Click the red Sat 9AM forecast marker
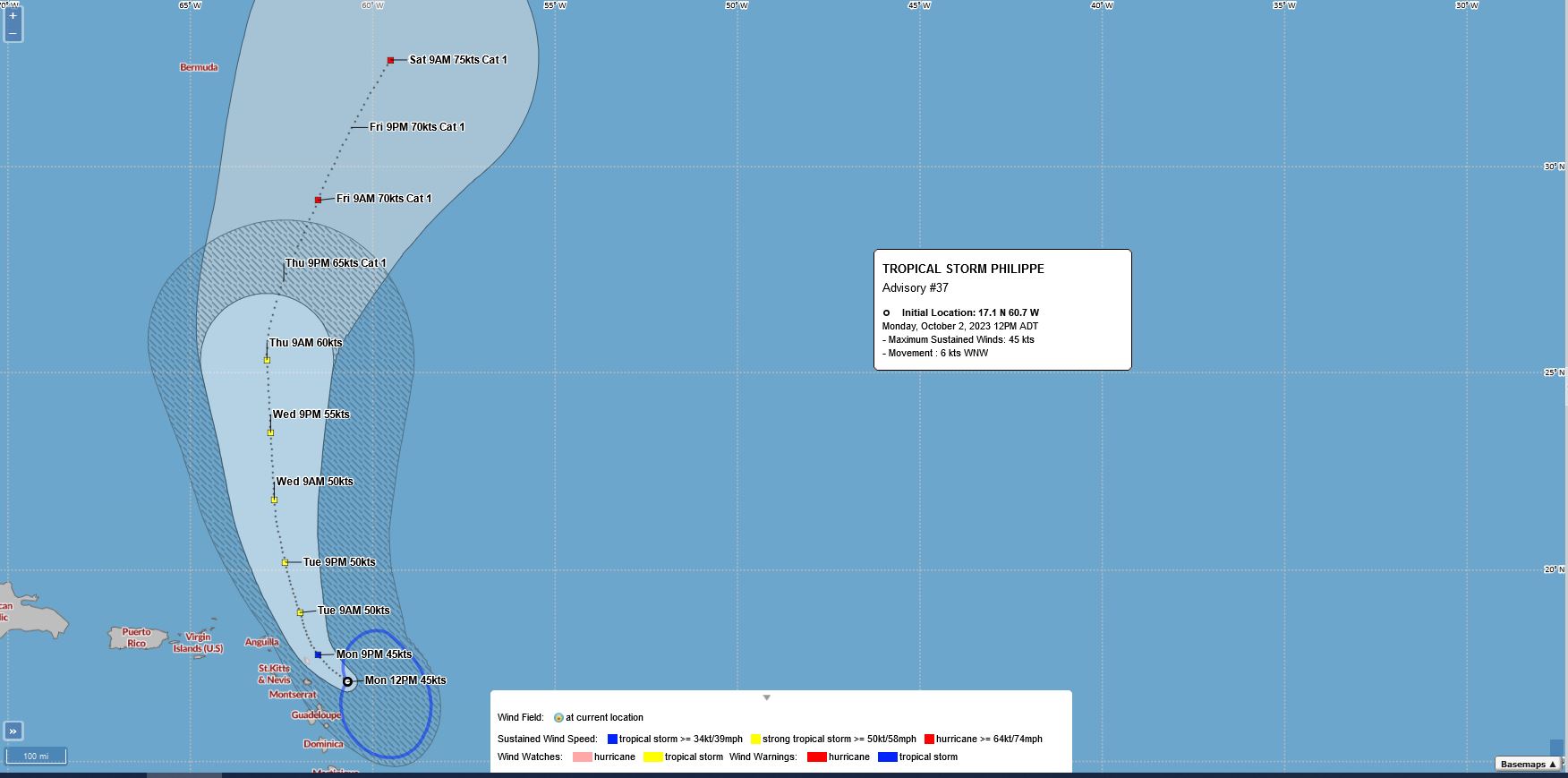 390,61
